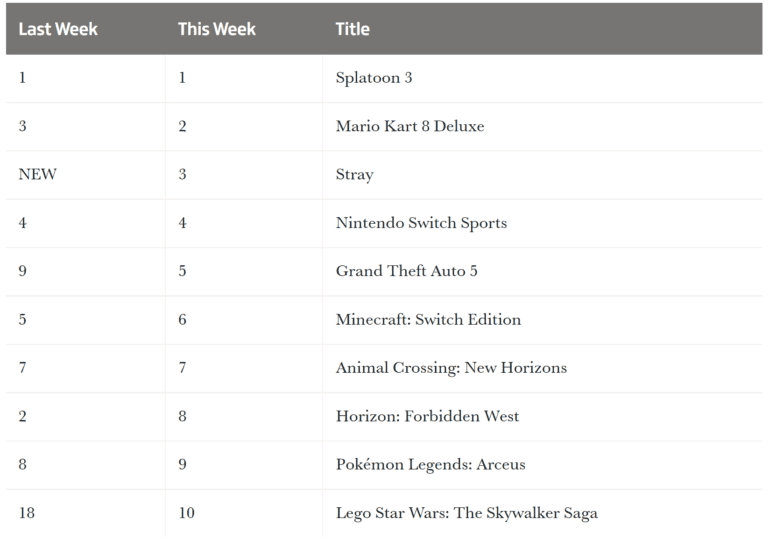Select the Mario Kart 8 Deluxe title
Image resolution: width=769 pixels, height=540 pixels.
point(410,126)
